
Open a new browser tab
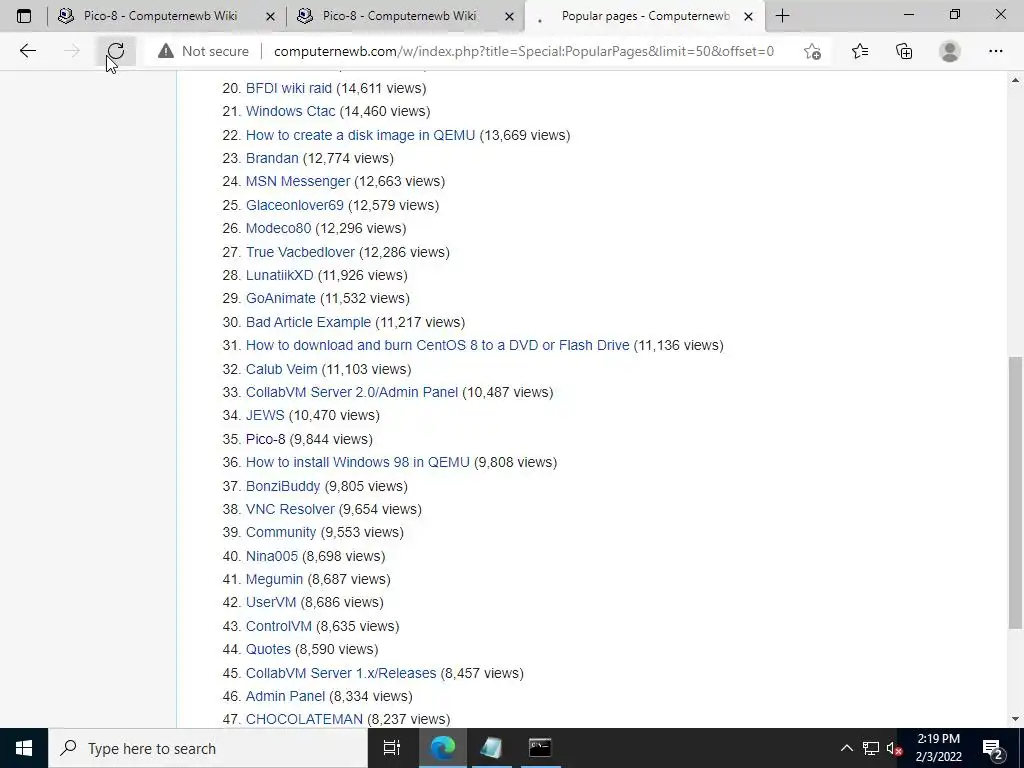click(x=782, y=16)
